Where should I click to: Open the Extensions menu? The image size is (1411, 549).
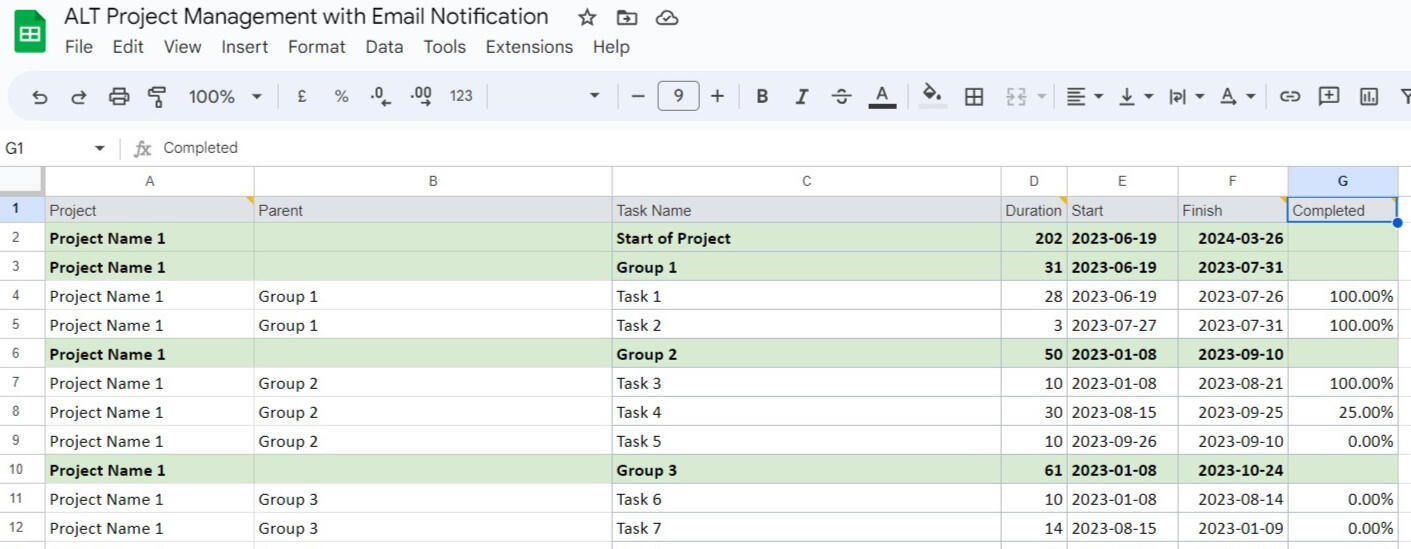pos(529,47)
